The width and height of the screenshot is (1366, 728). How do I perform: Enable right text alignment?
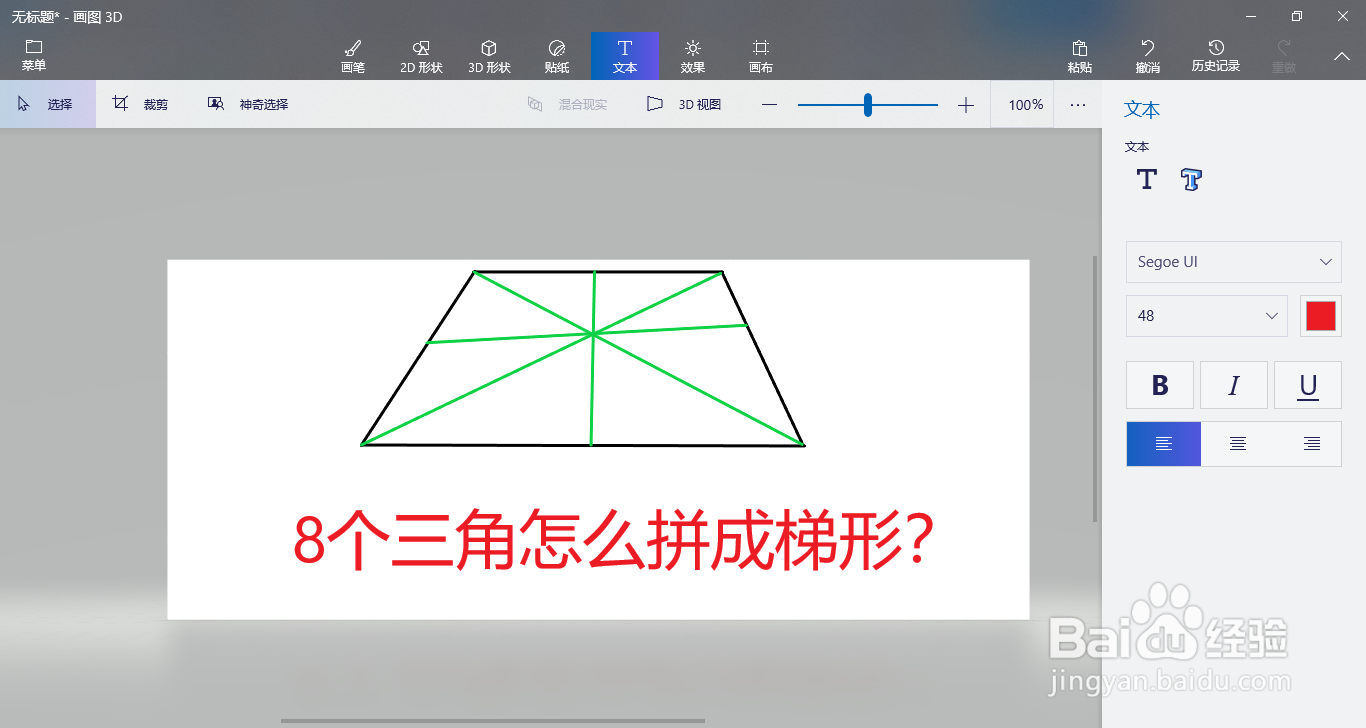[1311, 443]
